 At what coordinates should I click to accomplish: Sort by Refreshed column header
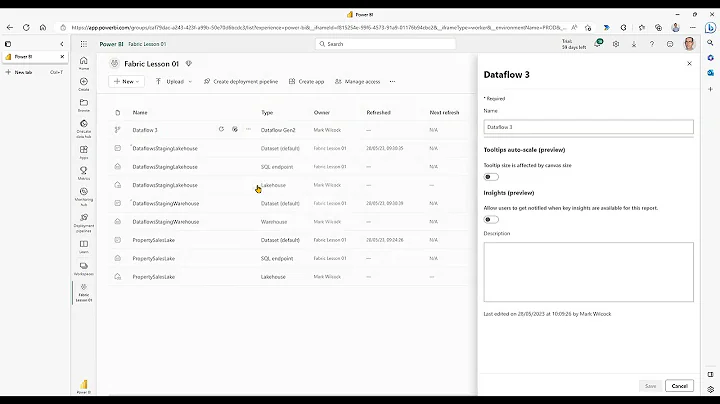pyautogui.click(x=378, y=112)
